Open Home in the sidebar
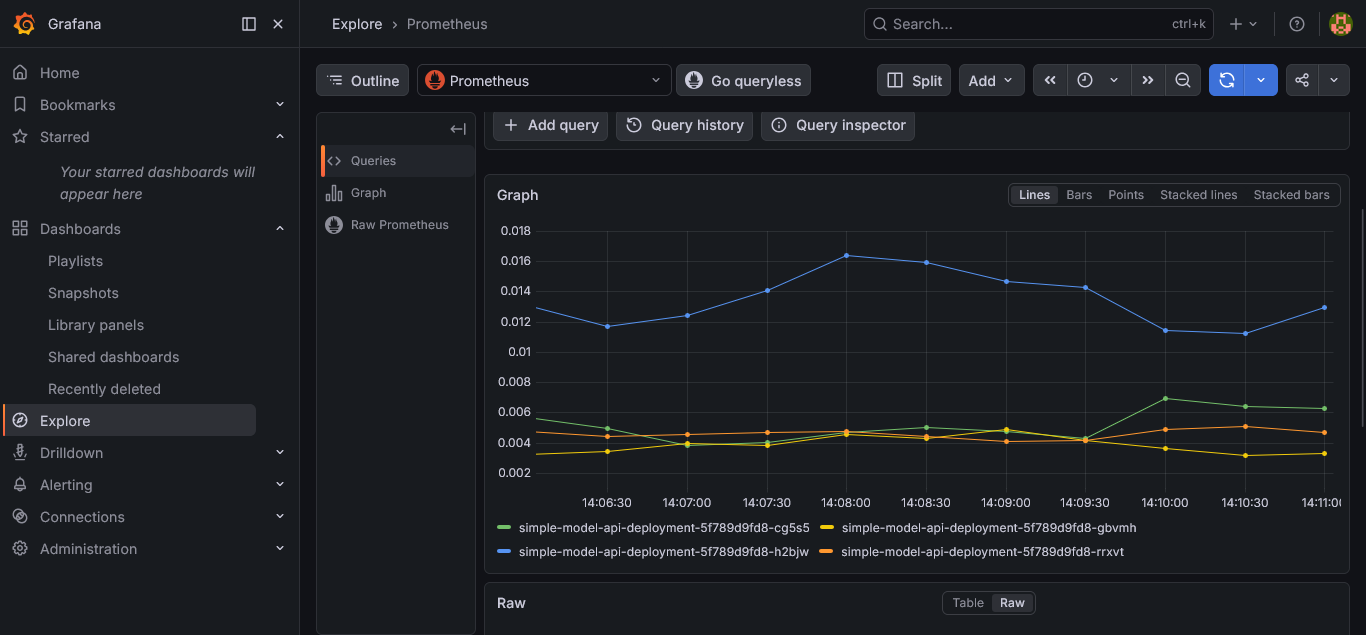 59,73
